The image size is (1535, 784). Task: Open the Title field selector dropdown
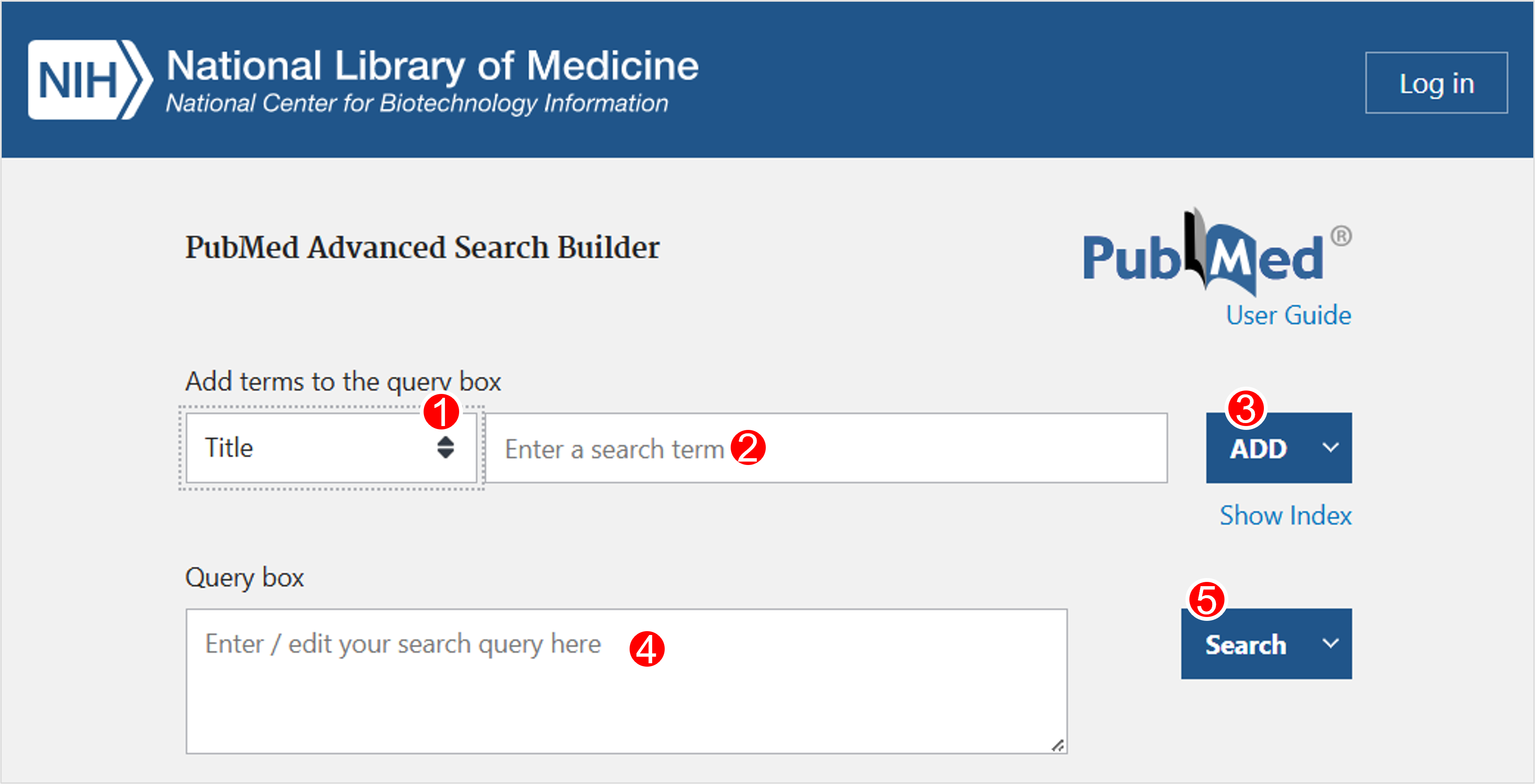tap(331, 448)
